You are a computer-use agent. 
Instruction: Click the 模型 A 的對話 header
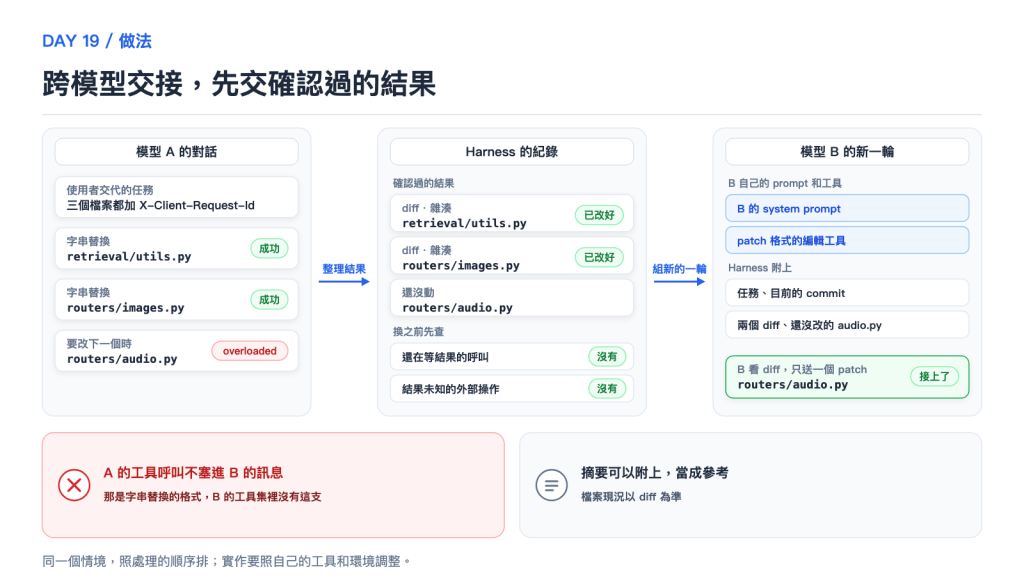coord(176,152)
